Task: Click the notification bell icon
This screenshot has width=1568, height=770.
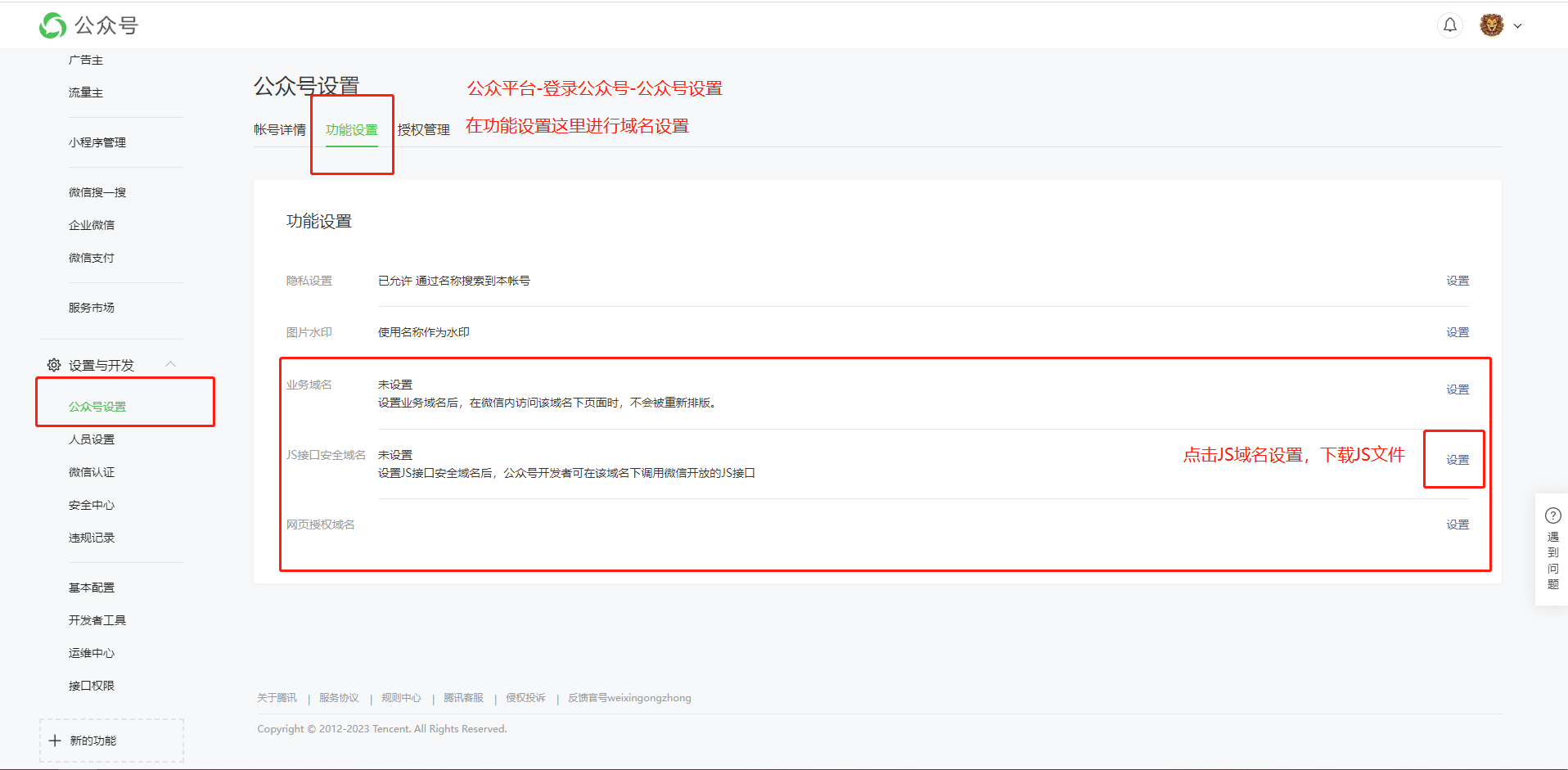Action: (1449, 25)
